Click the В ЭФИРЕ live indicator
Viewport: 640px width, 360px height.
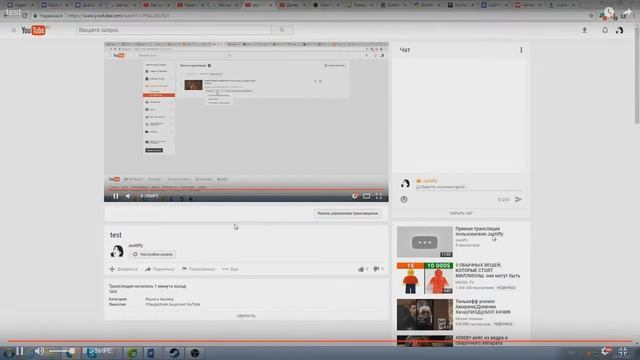pos(97,351)
